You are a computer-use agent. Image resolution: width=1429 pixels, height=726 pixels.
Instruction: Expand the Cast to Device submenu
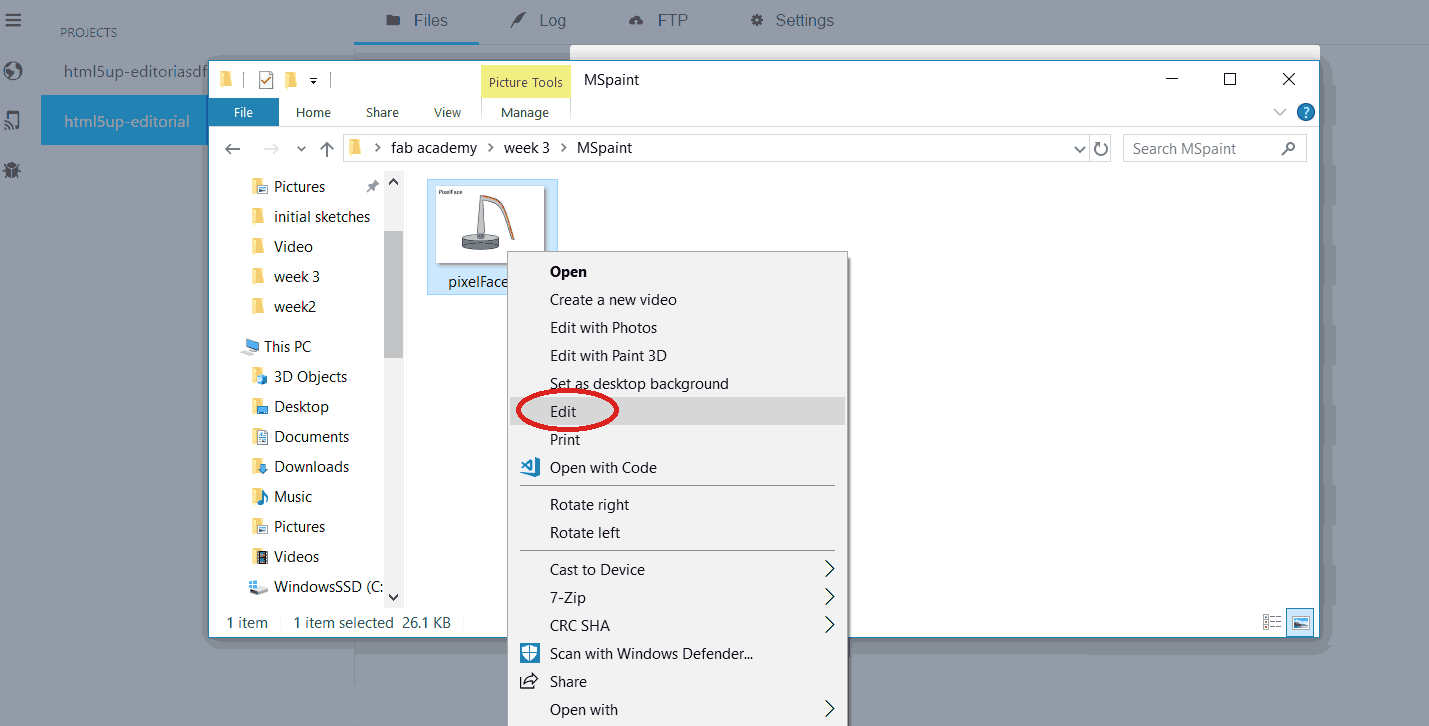point(829,570)
